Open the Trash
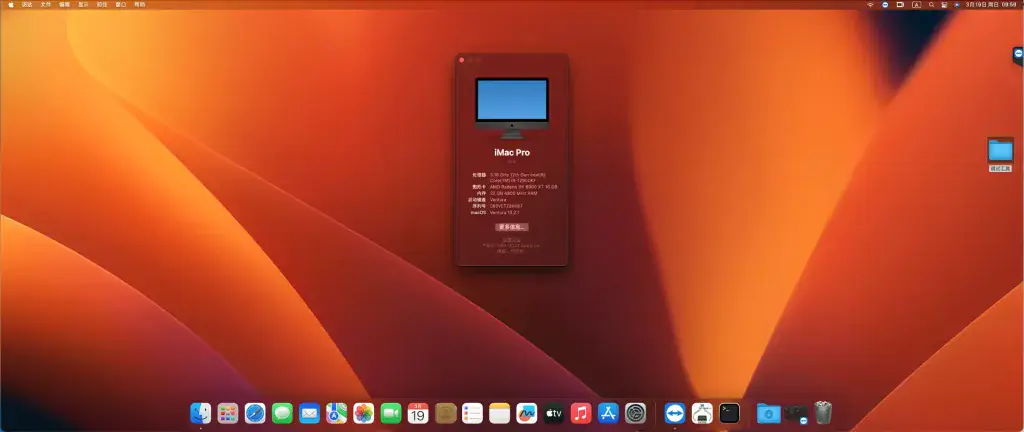1024x432 pixels. point(823,413)
